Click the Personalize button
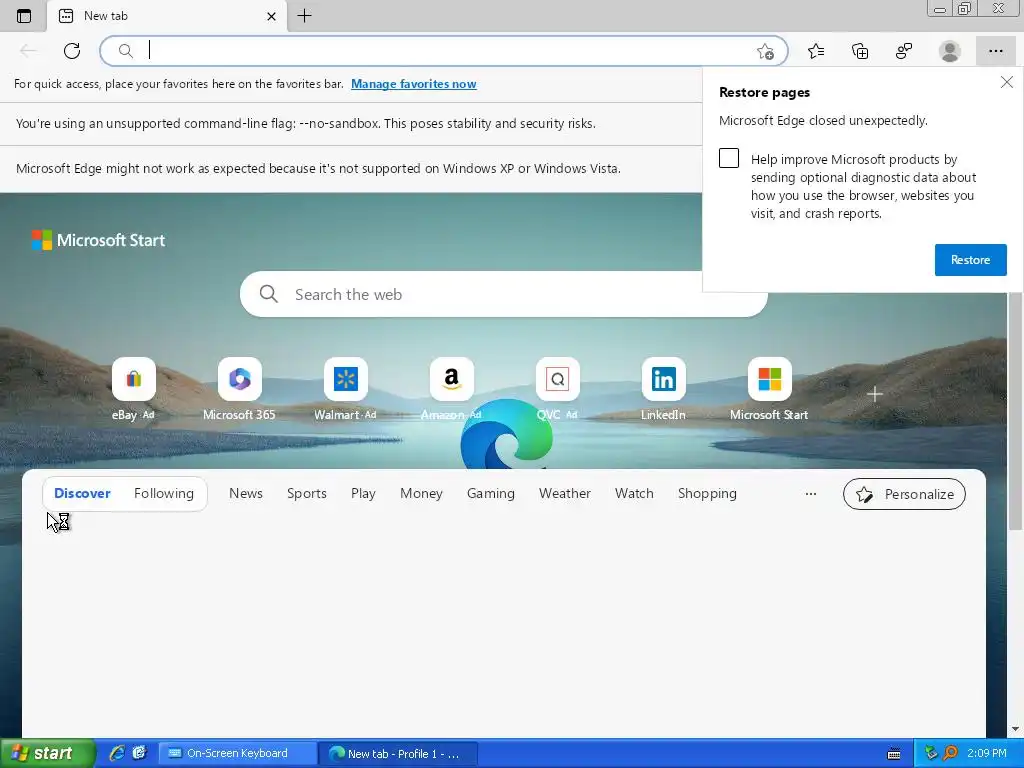The width and height of the screenshot is (1024, 768). click(904, 494)
